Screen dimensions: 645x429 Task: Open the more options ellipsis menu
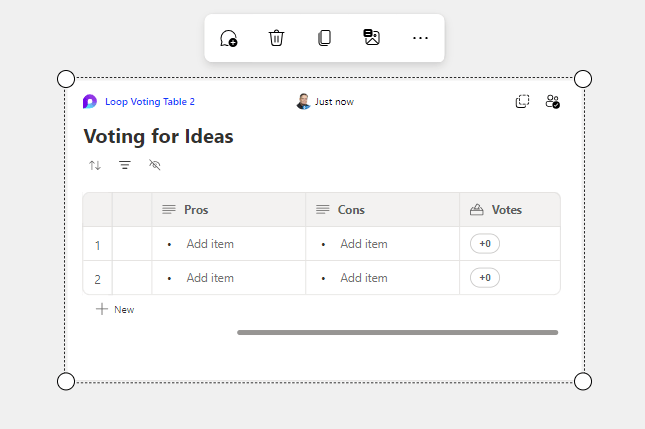click(420, 38)
